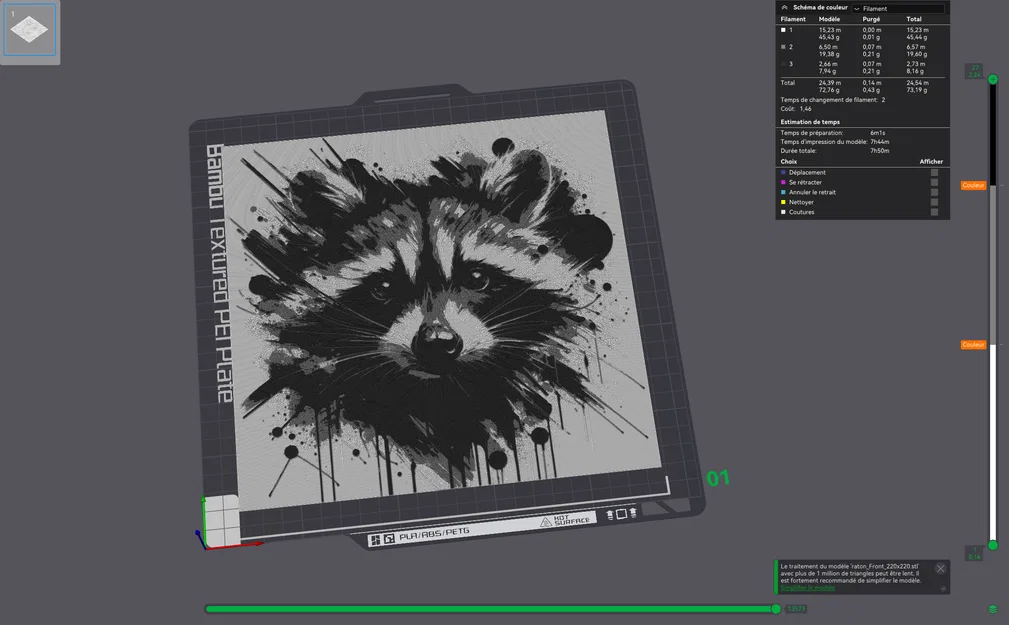Enable the Afficher checkbox for Déplacement
The width and height of the screenshot is (1009, 625).
[935, 172]
